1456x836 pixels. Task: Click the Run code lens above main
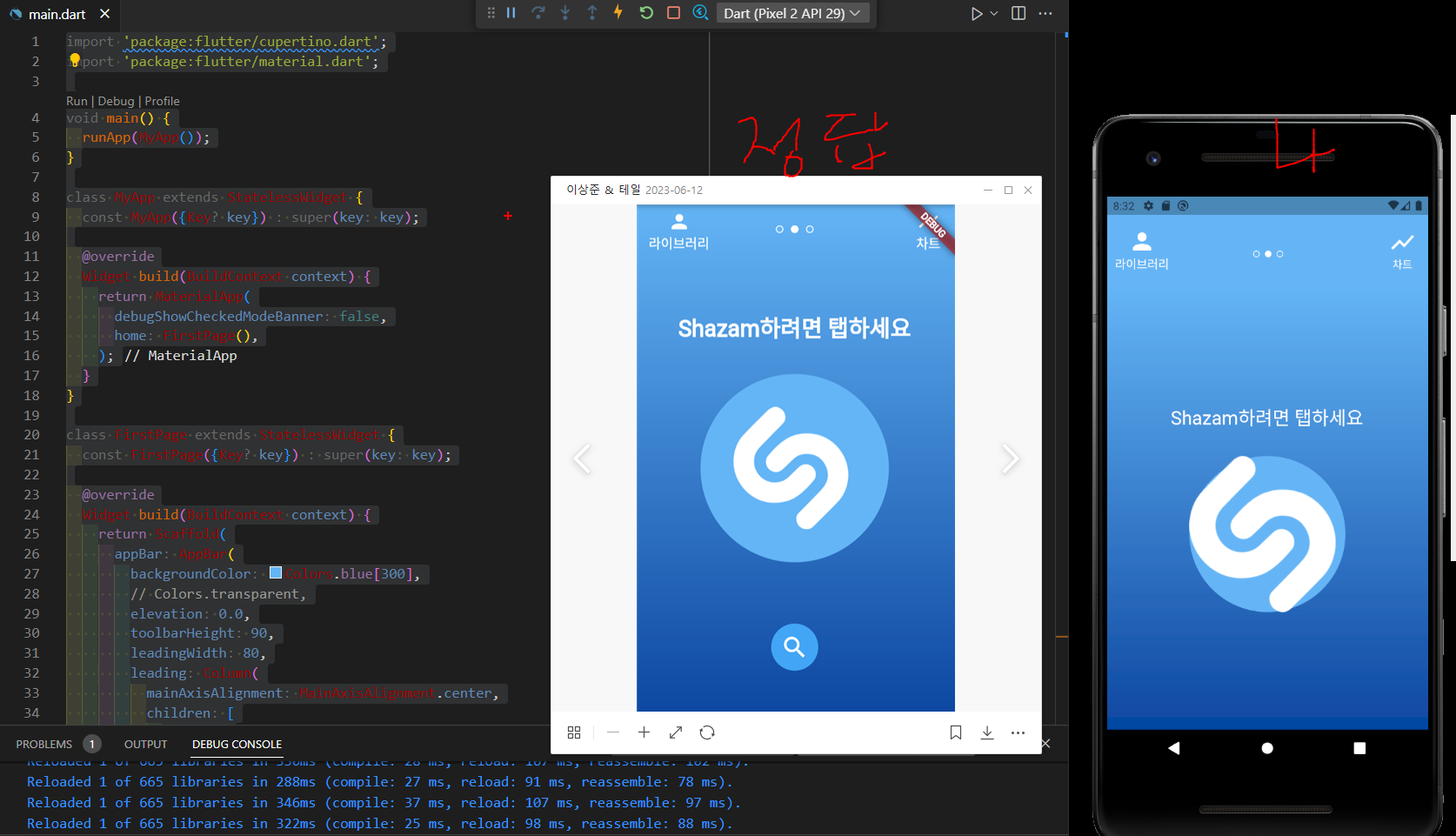click(77, 101)
